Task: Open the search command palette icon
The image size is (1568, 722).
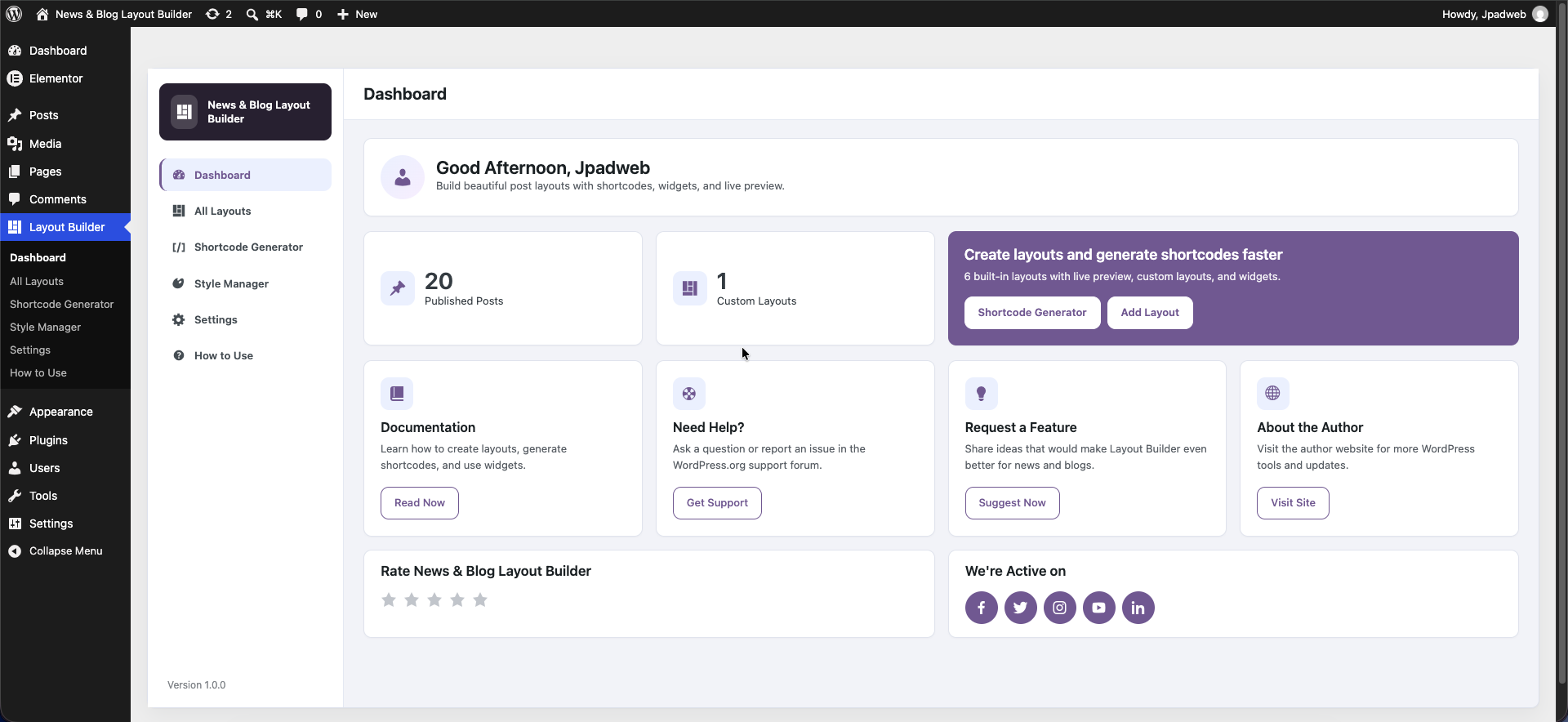Action: [x=264, y=14]
